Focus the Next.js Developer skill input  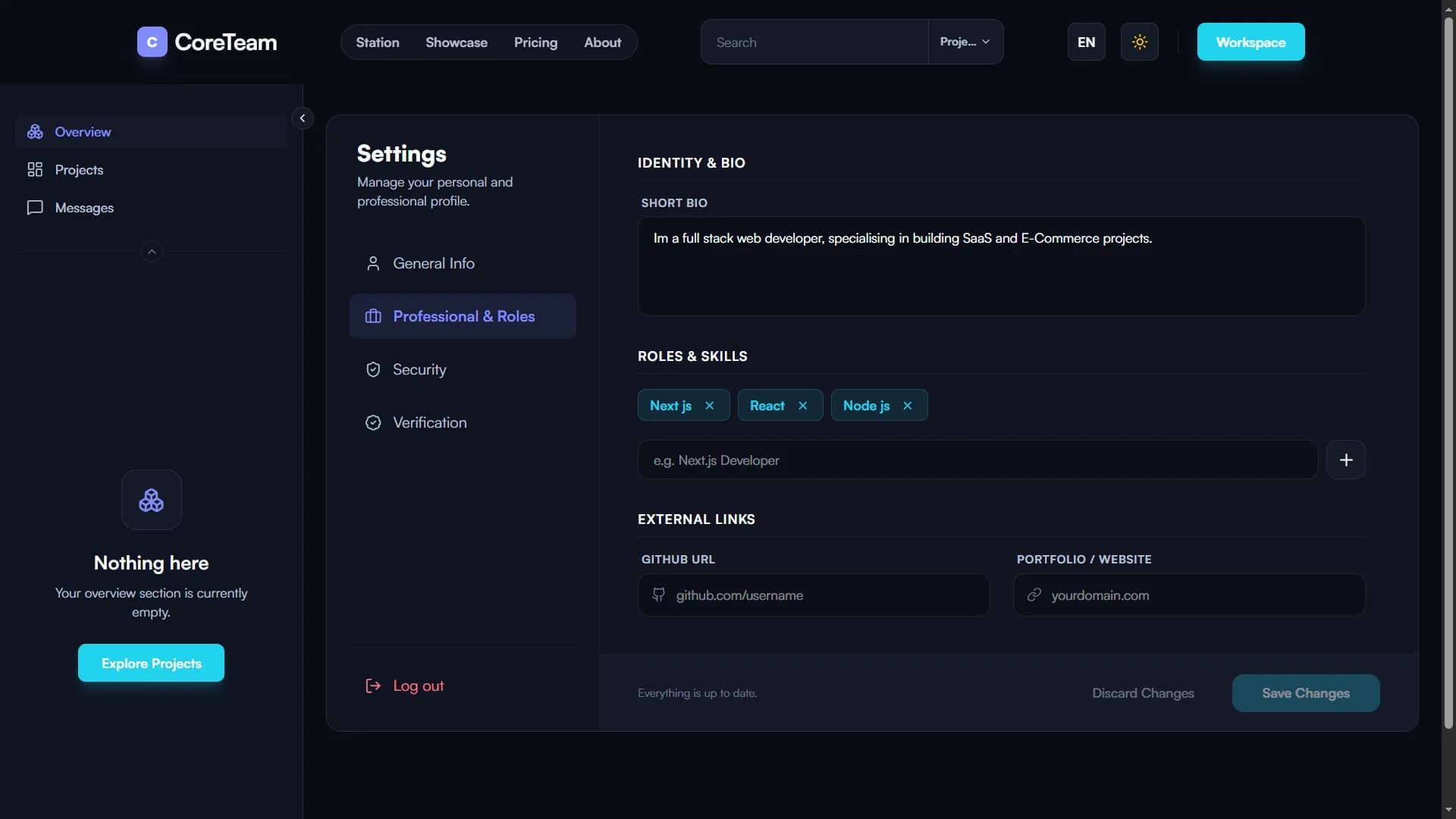pyautogui.click(x=977, y=460)
